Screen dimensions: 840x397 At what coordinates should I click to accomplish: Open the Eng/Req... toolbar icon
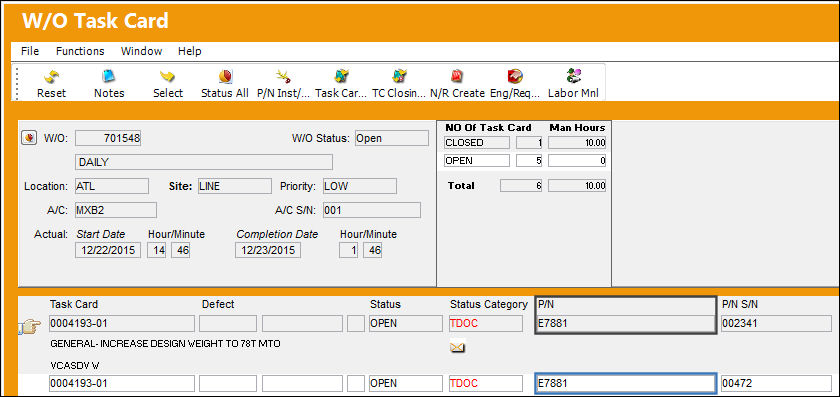coord(515,76)
